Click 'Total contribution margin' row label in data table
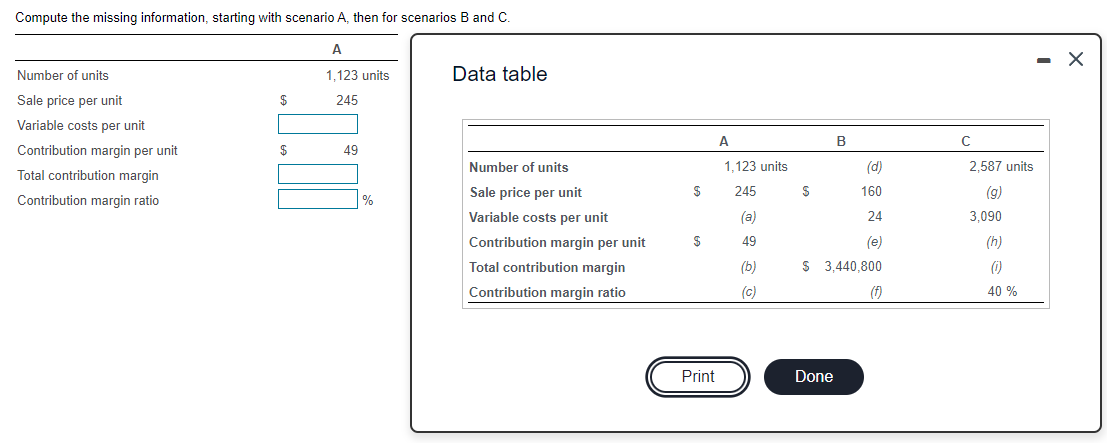1107x443 pixels. 547,268
